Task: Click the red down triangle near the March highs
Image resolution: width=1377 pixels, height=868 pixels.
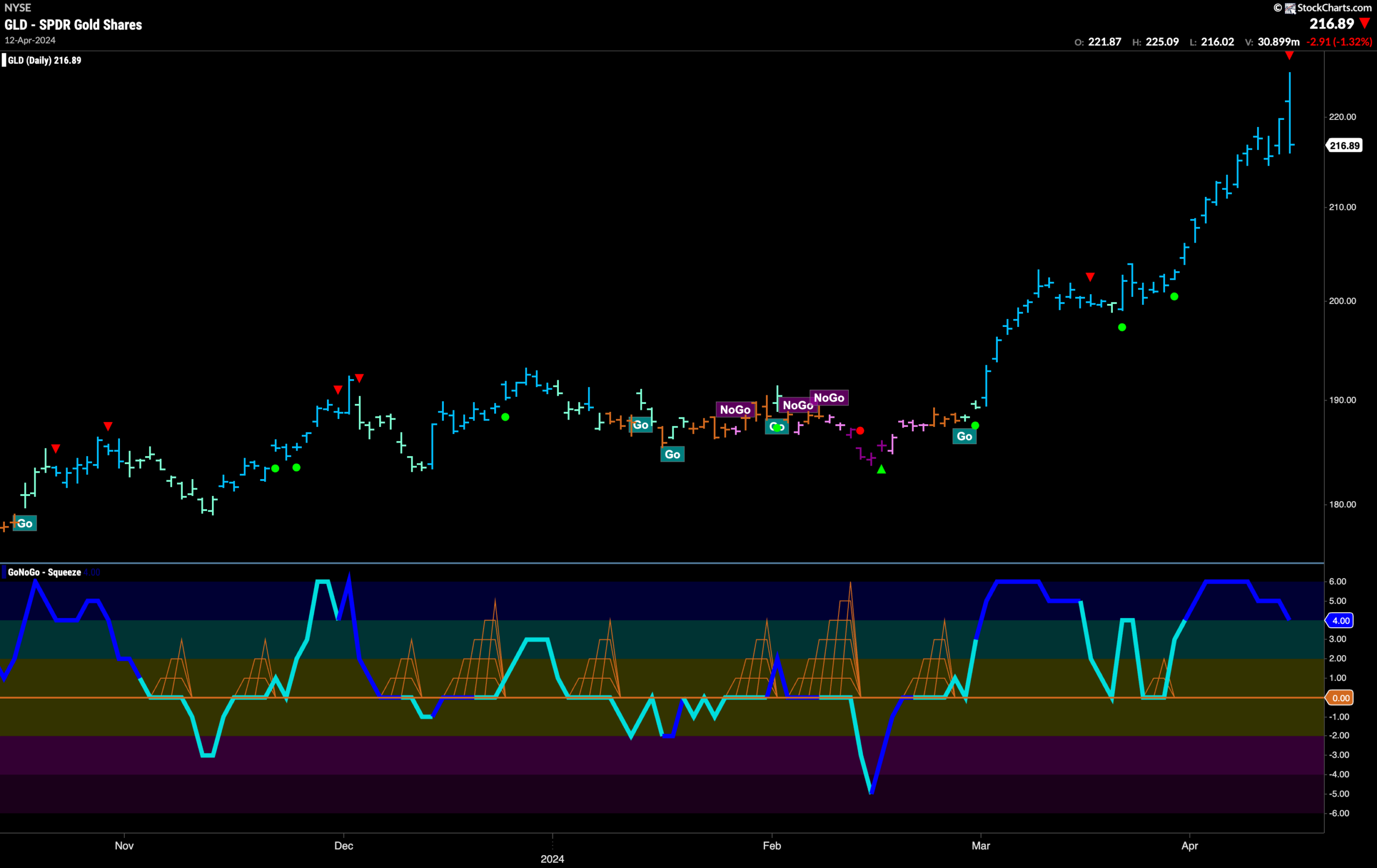Action: point(1090,278)
